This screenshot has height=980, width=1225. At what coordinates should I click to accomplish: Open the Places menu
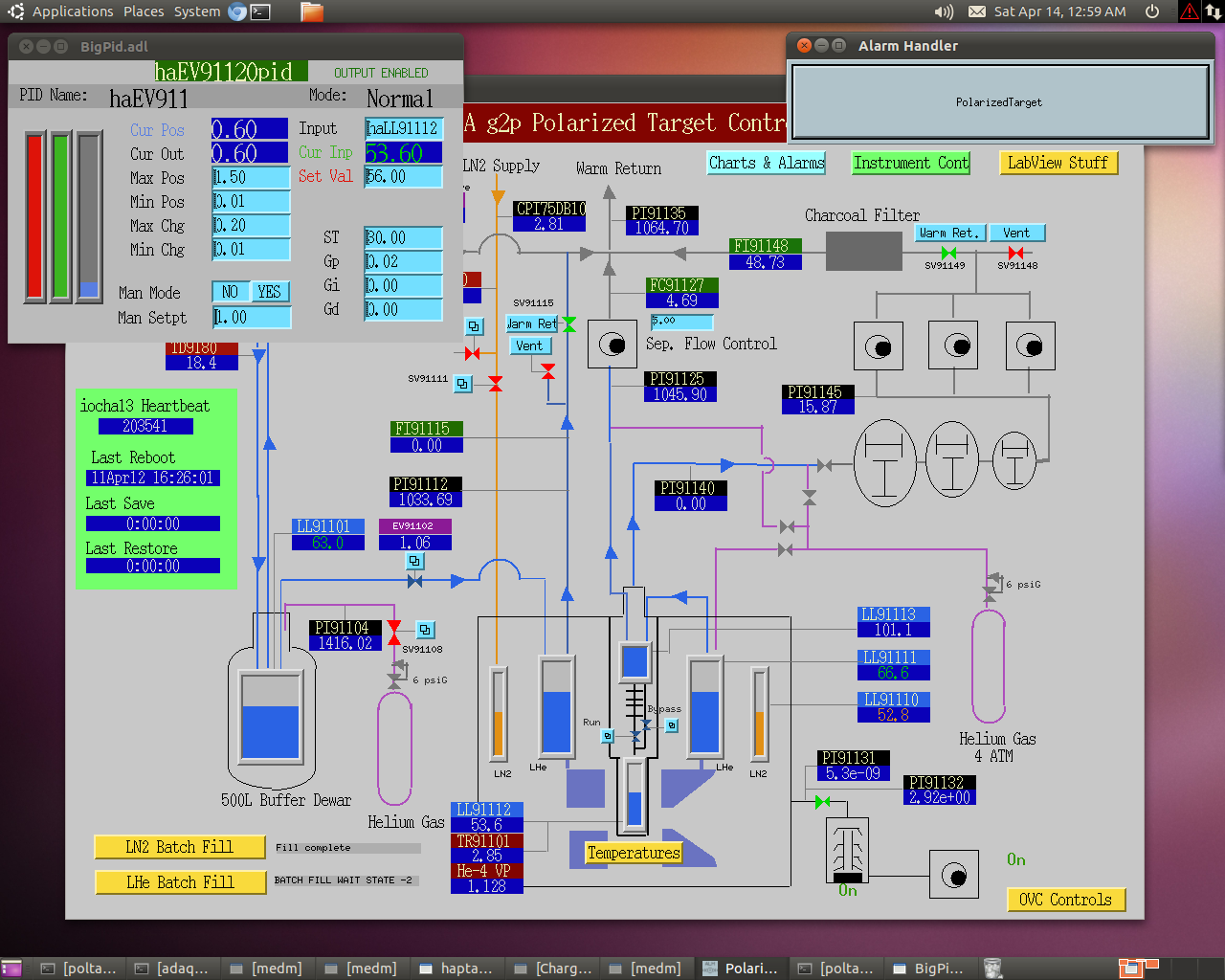pos(144,11)
